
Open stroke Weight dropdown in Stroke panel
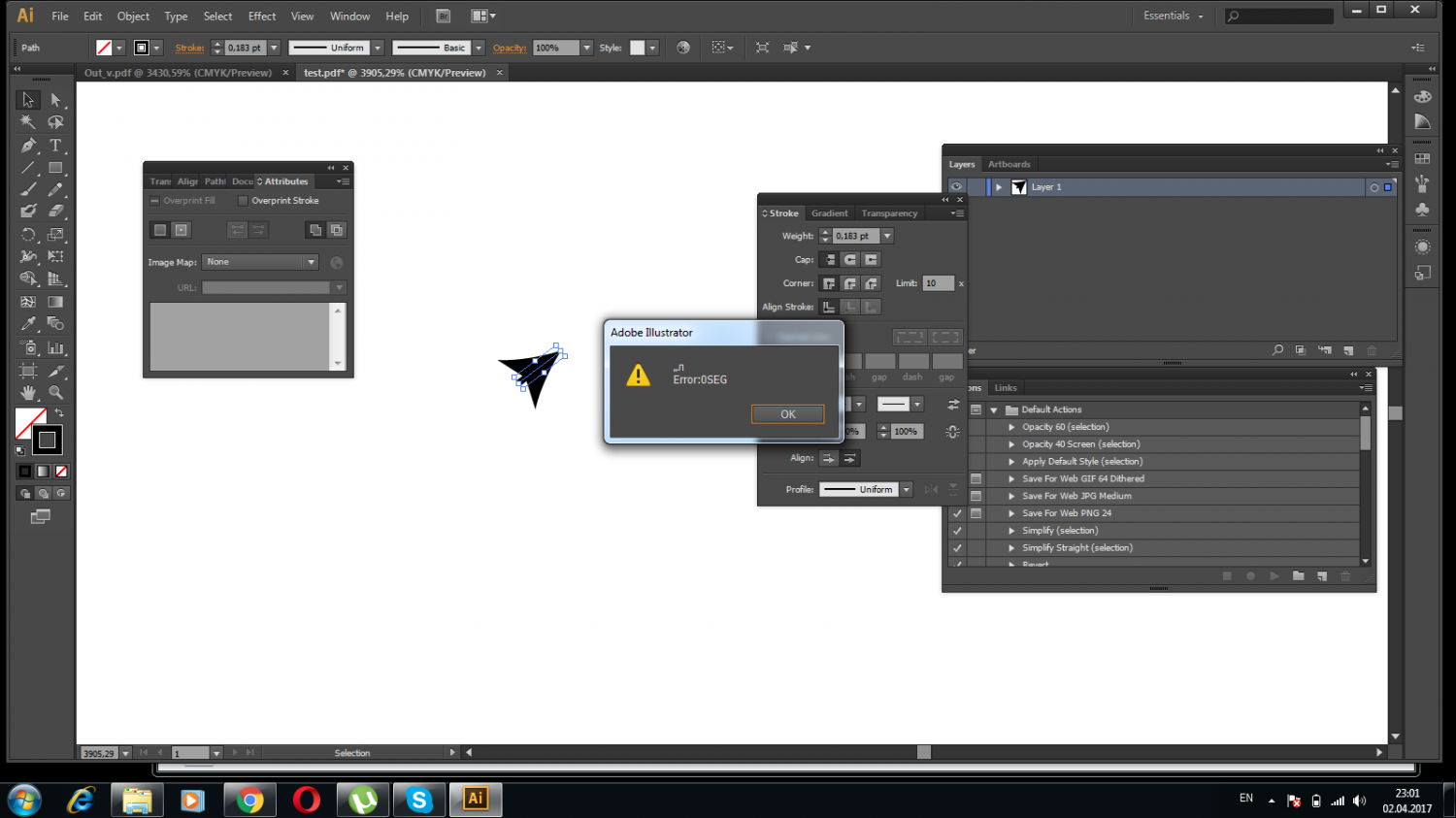coord(887,236)
